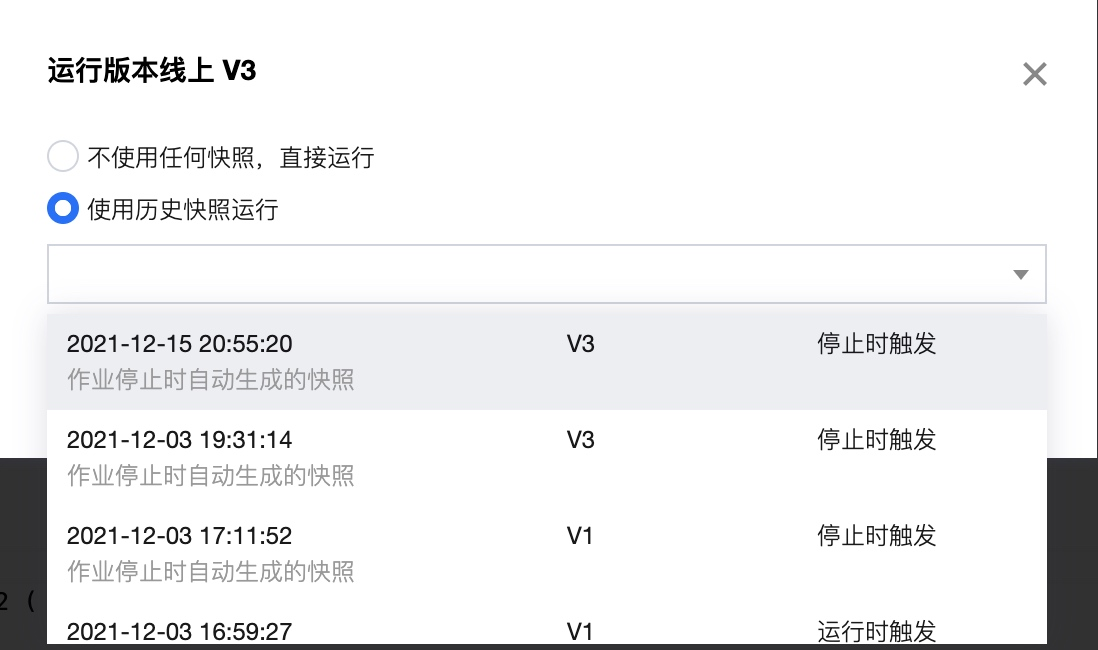Click 停止时触发 in the 19:31:14 snapshot row
1098x650 pixels.
pyautogui.click(x=877, y=440)
